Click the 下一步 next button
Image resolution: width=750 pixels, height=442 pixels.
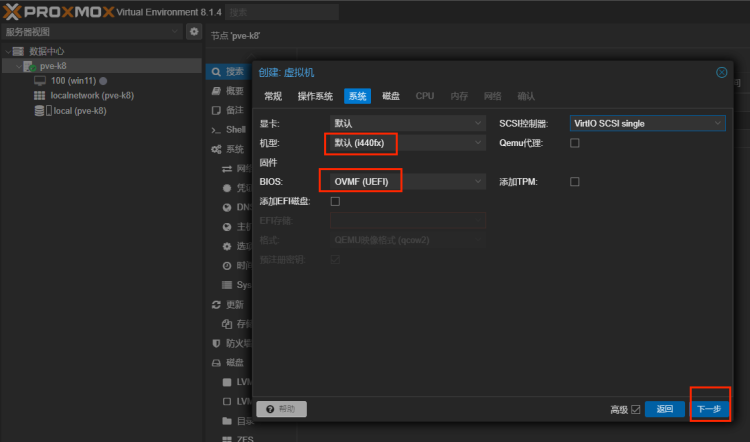click(709, 409)
